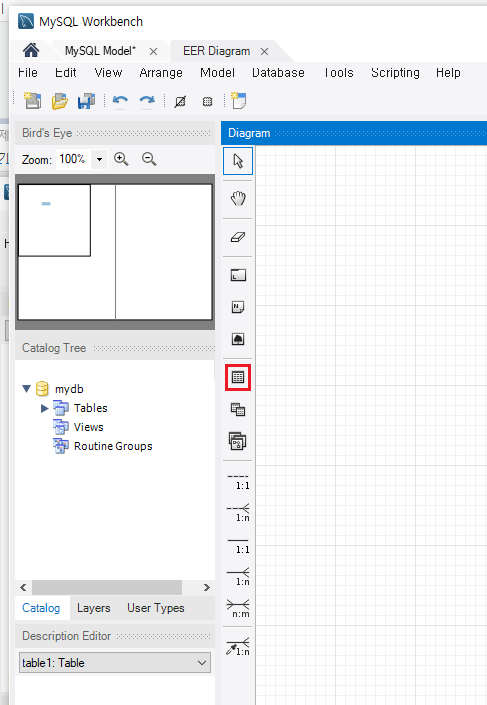Close the EER Diagram tab
The height and width of the screenshot is (705, 487).
click(264, 52)
